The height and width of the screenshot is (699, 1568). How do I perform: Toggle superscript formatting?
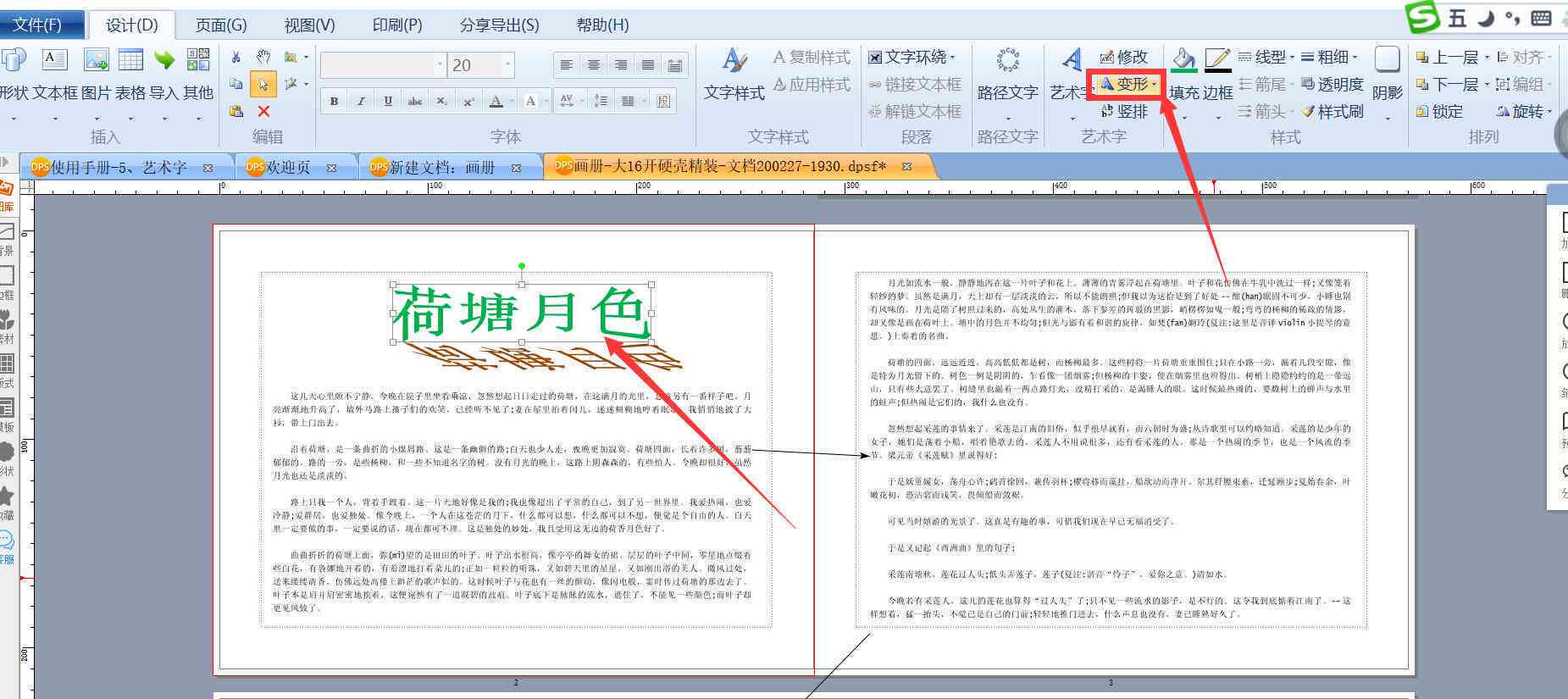468,101
